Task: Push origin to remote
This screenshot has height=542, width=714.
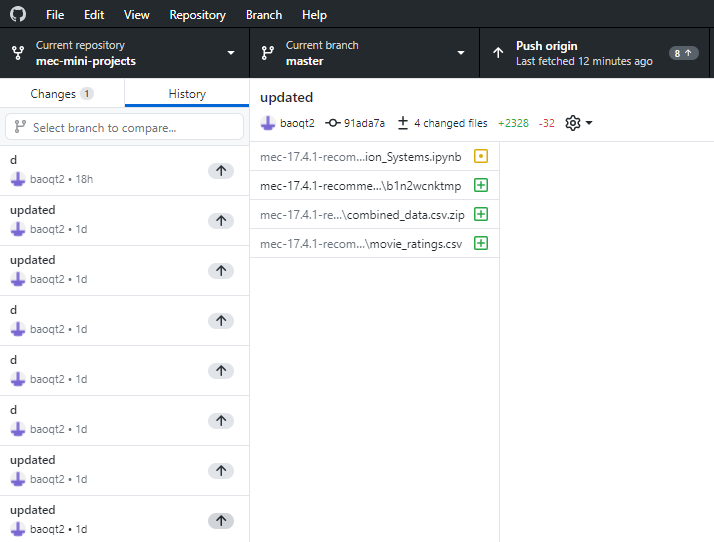Action: (594, 53)
